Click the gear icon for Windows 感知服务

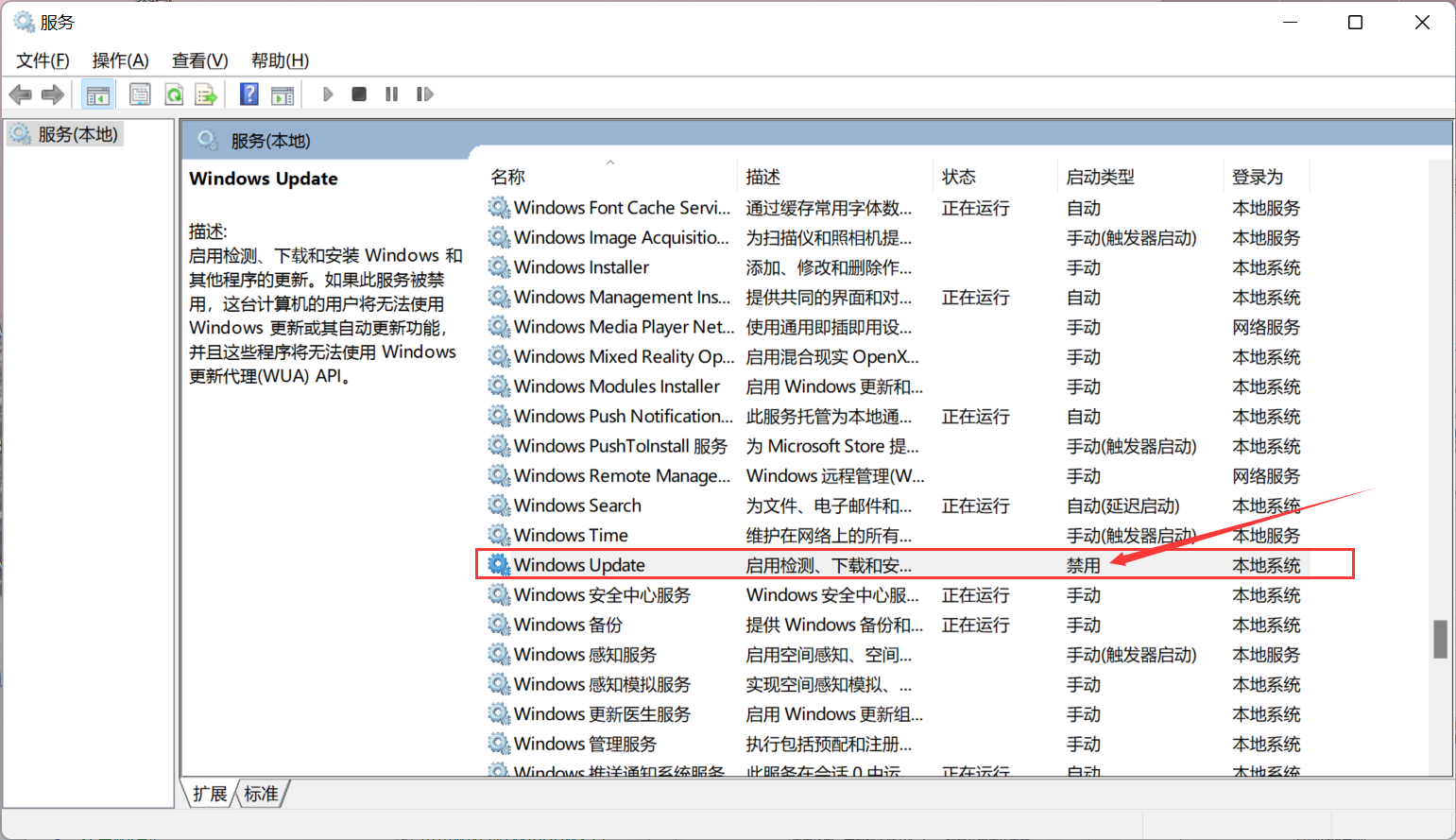pos(499,654)
